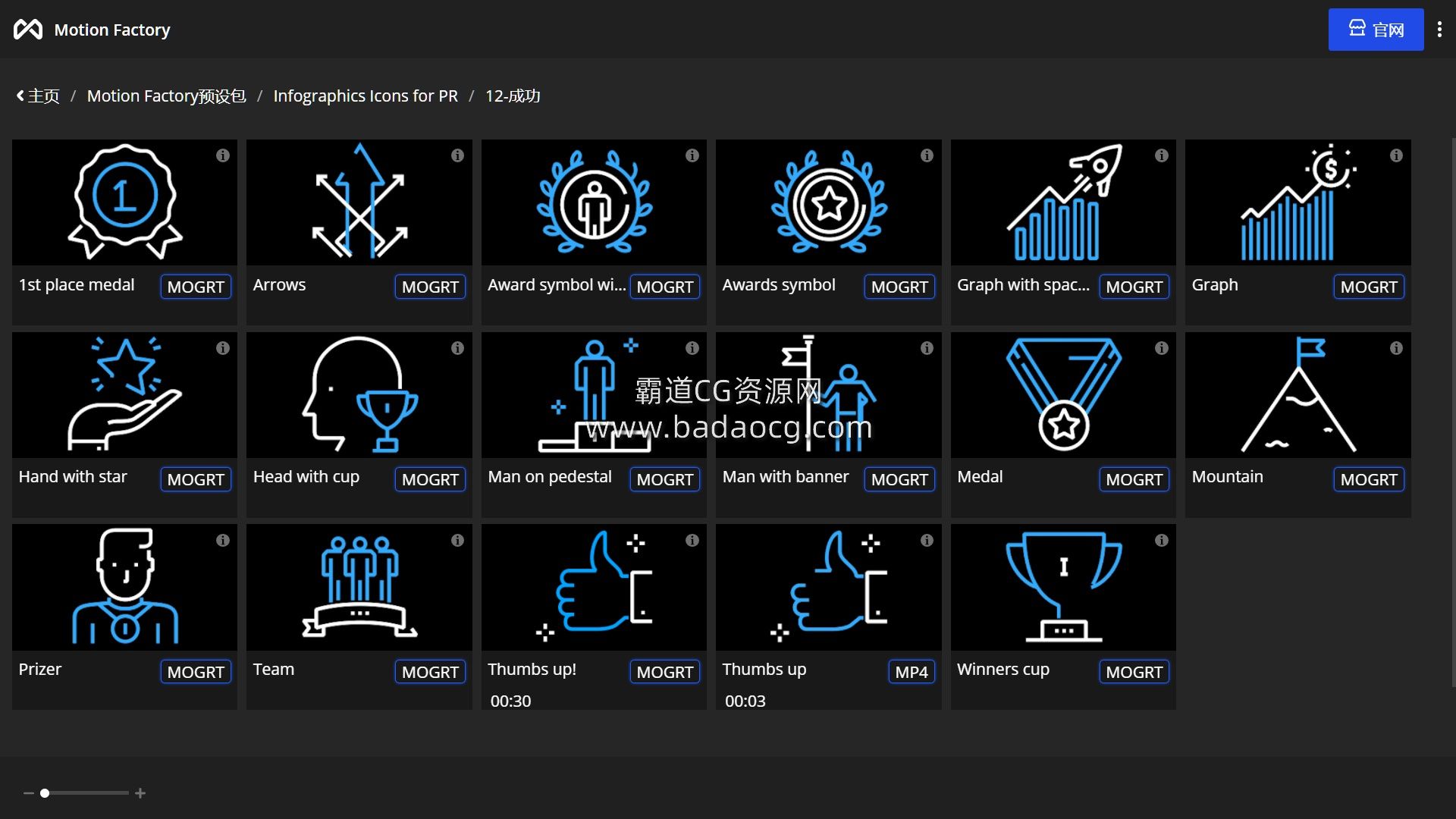The image size is (1456, 819).
Task: Show info for Awards symbol card
Action: coord(927,155)
